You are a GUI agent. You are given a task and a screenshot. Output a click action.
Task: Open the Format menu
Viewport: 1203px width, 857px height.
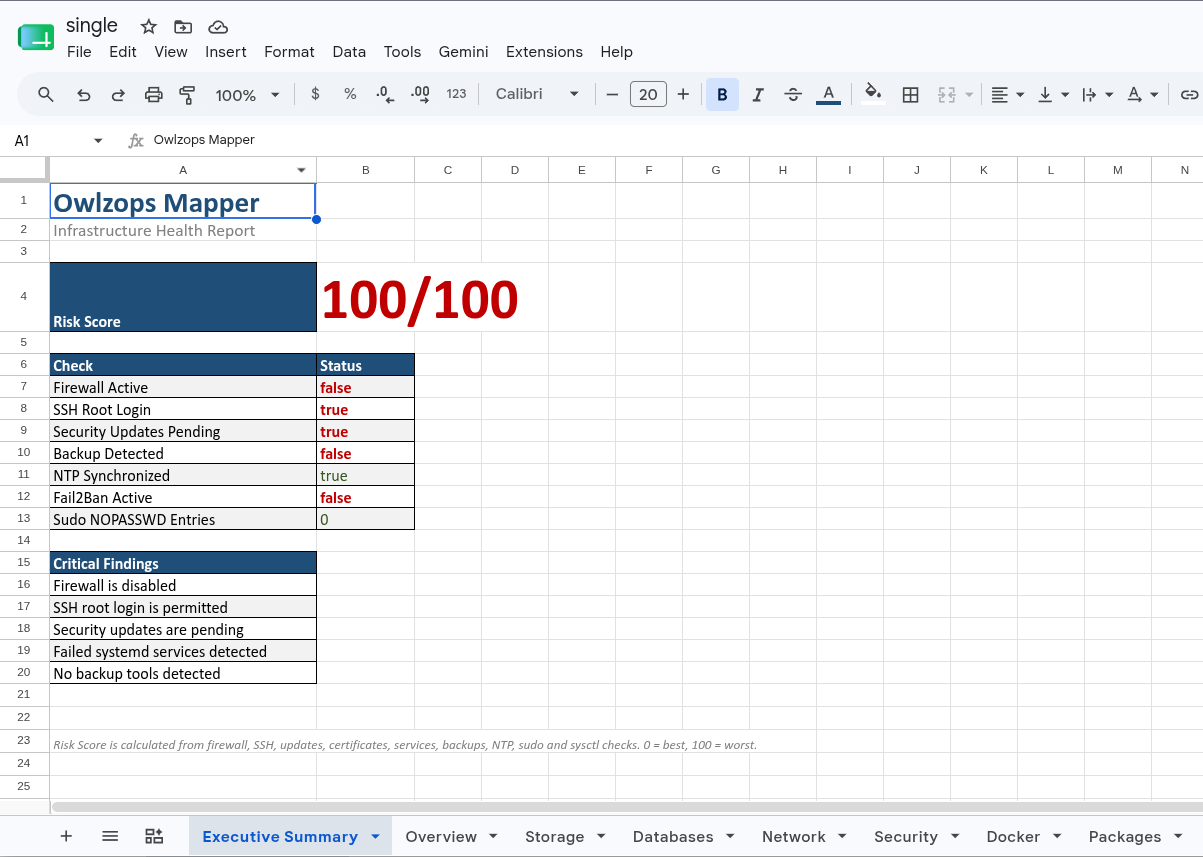289,52
